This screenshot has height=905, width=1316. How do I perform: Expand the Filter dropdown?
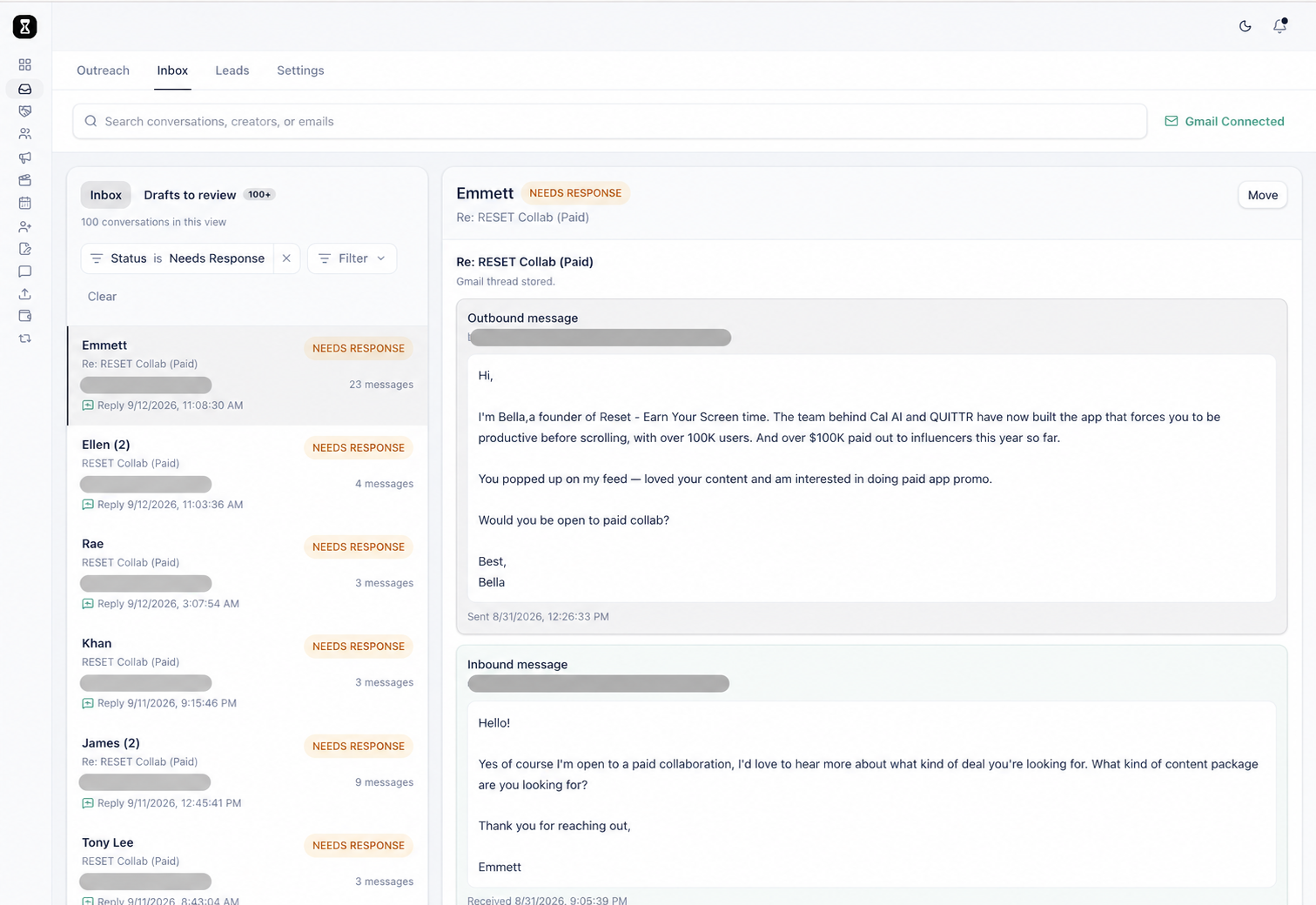point(352,258)
